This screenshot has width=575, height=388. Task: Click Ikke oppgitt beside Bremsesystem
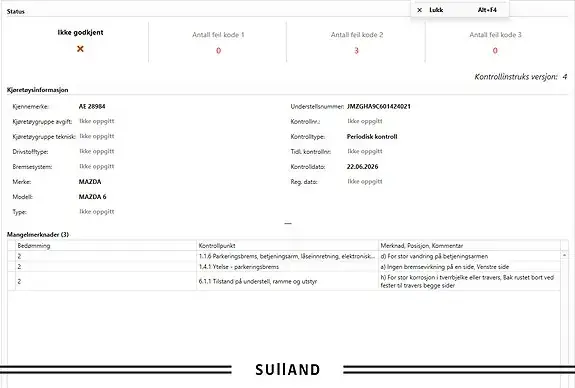coord(97,166)
